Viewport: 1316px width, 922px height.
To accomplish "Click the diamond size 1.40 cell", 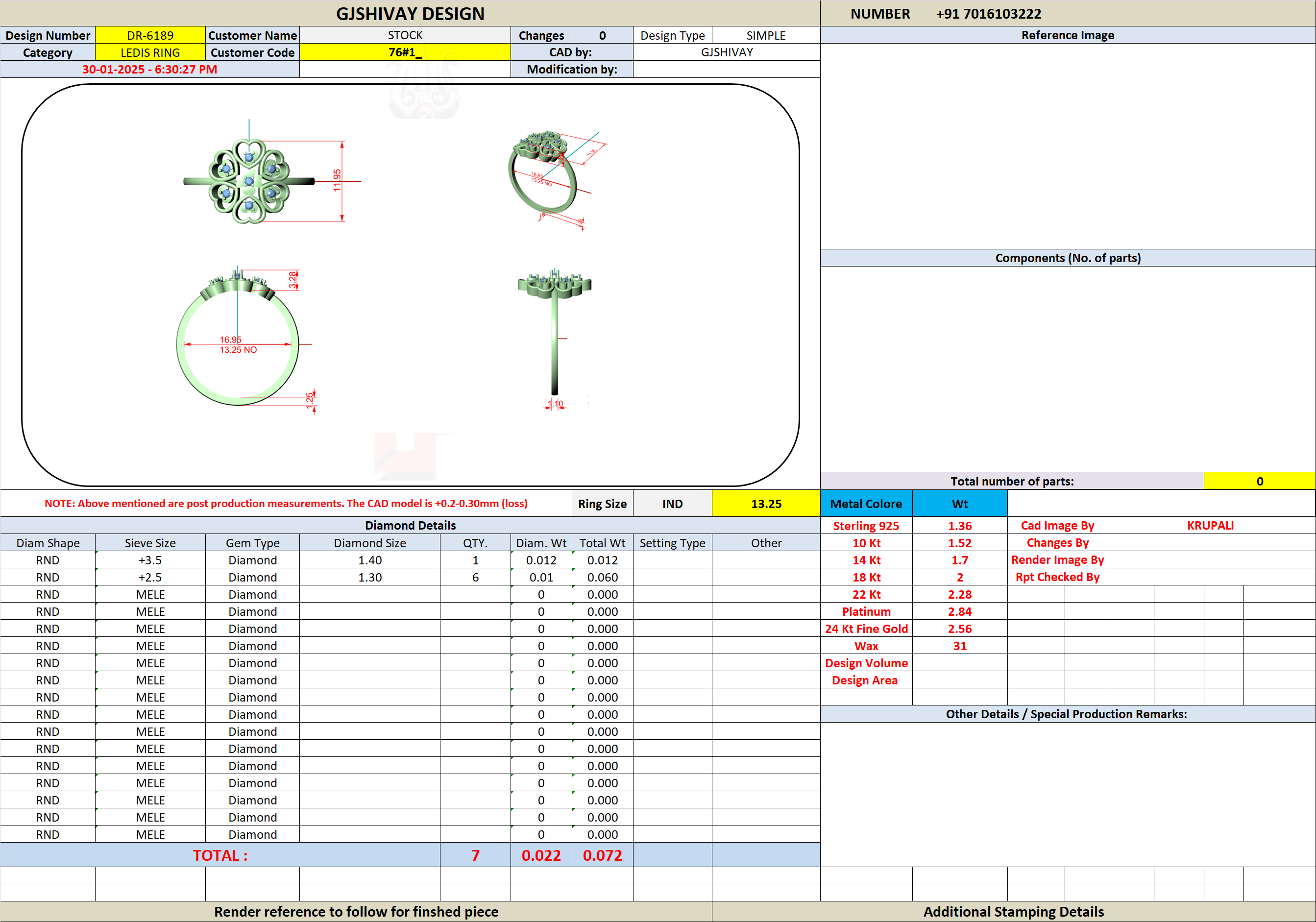I will [370, 560].
